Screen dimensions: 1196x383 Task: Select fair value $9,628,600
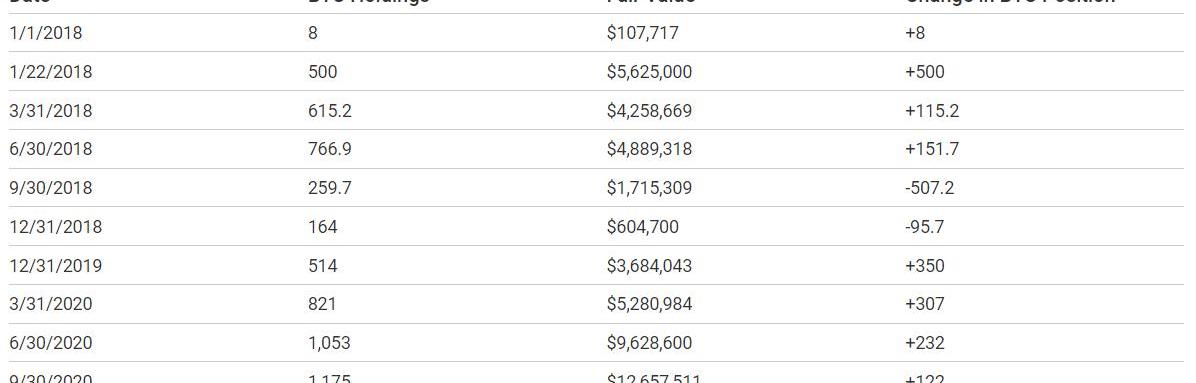(x=649, y=343)
